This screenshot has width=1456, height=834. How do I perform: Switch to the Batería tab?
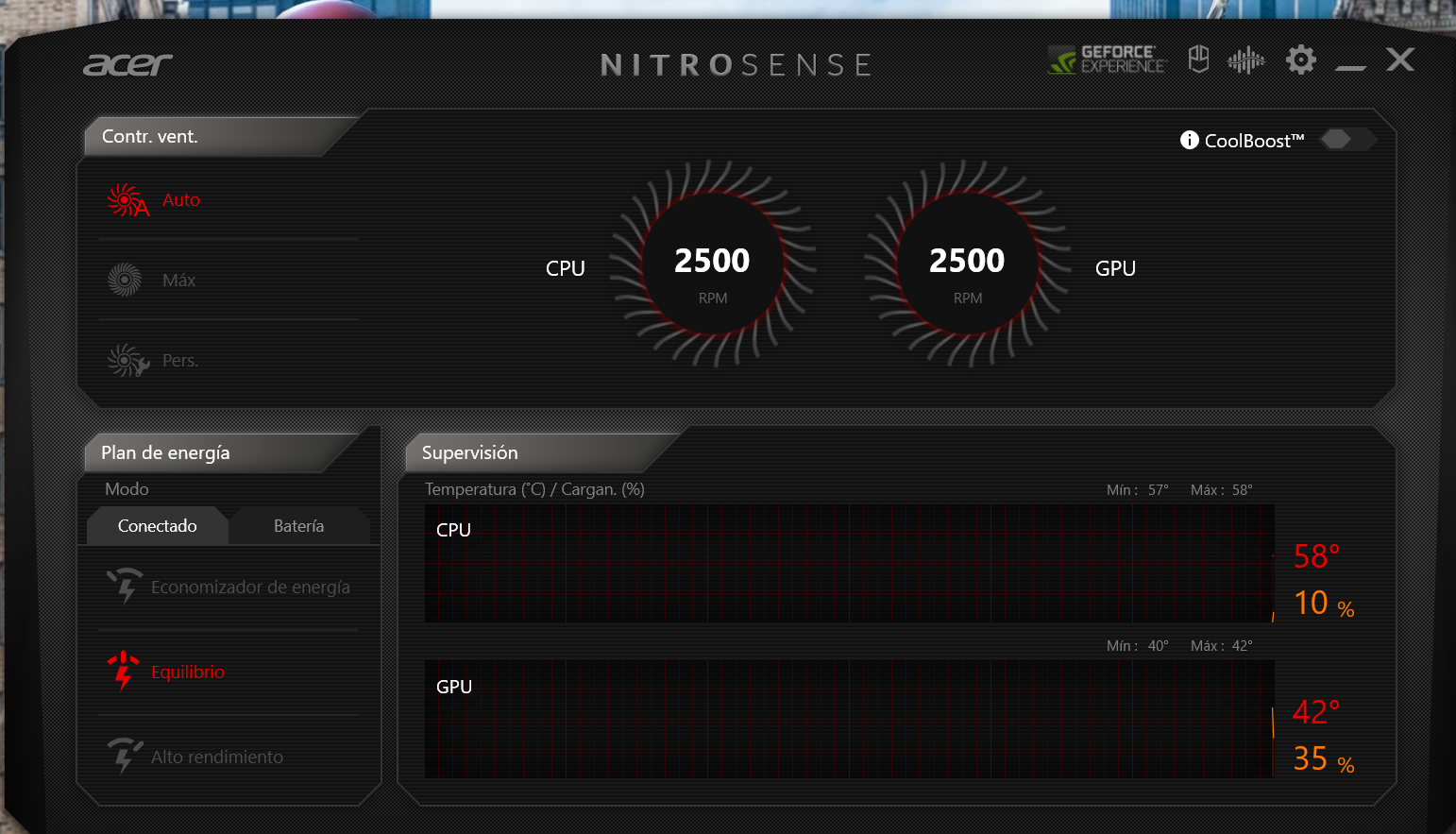299,526
